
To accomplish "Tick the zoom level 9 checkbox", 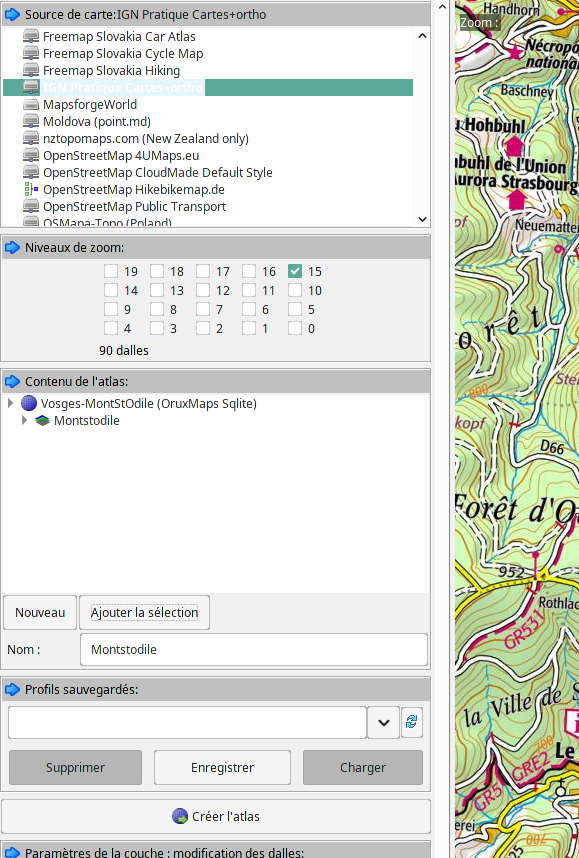I will 111,310.
